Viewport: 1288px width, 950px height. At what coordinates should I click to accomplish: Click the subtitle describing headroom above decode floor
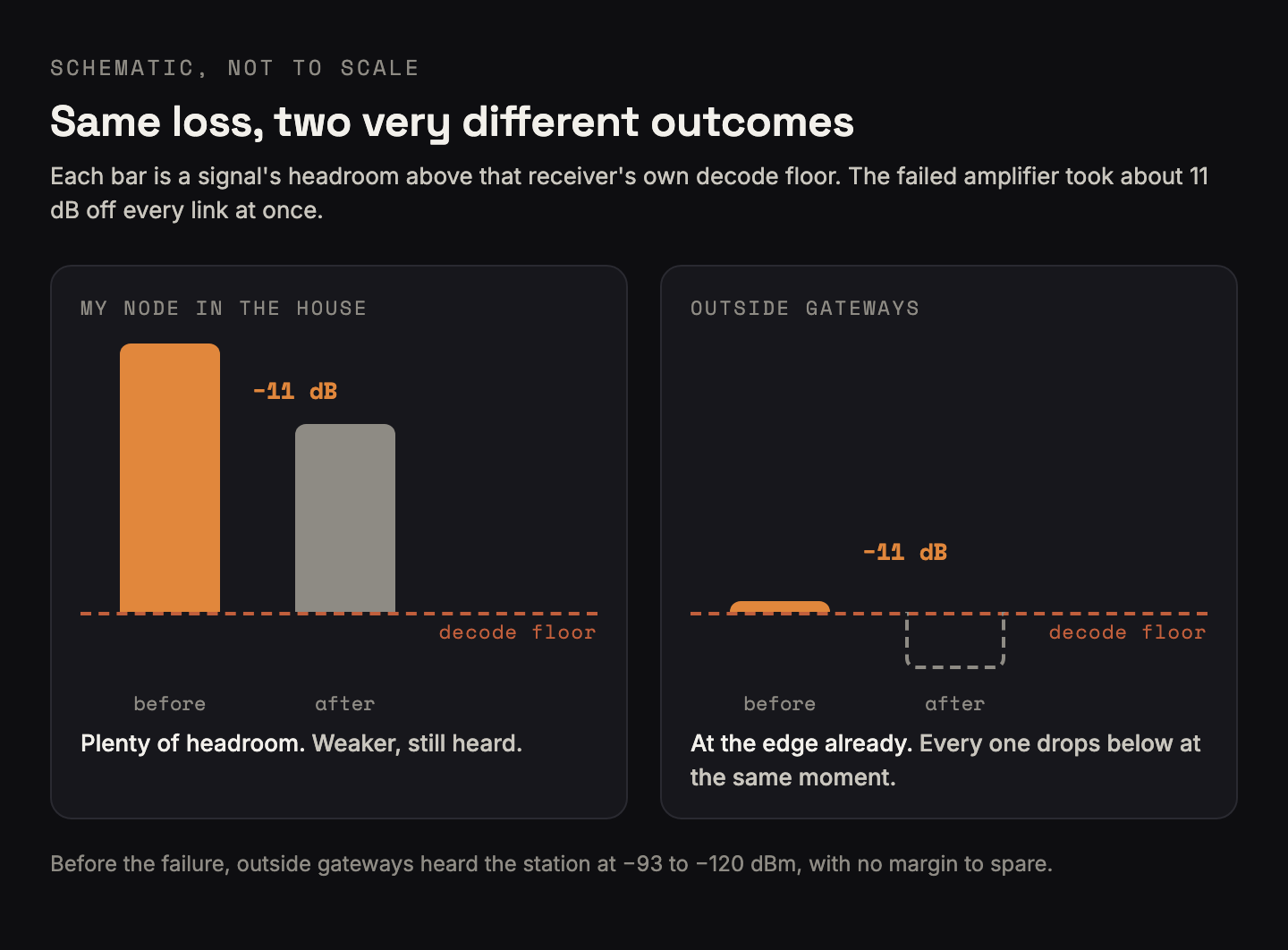pyautogui.click(x=630, y=193)
